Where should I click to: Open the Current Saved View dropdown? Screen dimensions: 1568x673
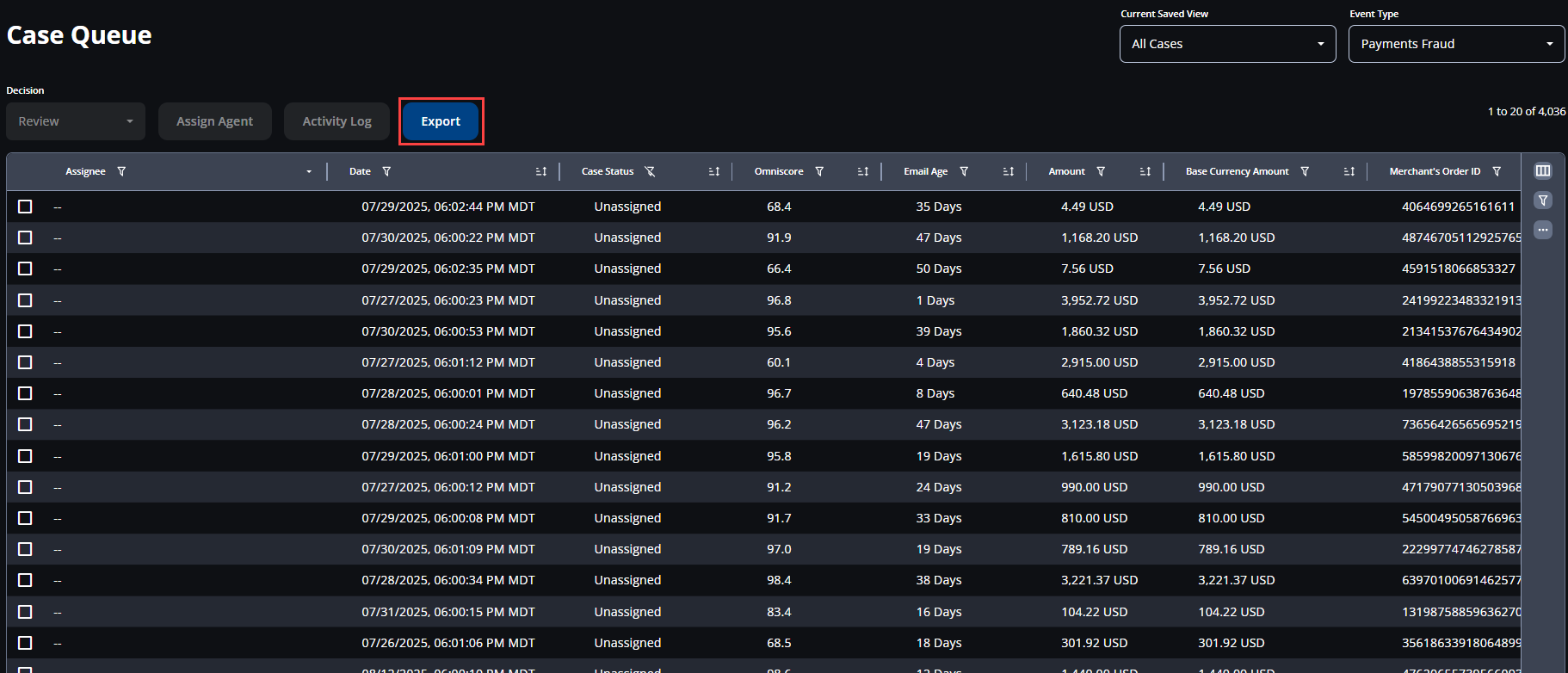click(x=1227, y=44)
